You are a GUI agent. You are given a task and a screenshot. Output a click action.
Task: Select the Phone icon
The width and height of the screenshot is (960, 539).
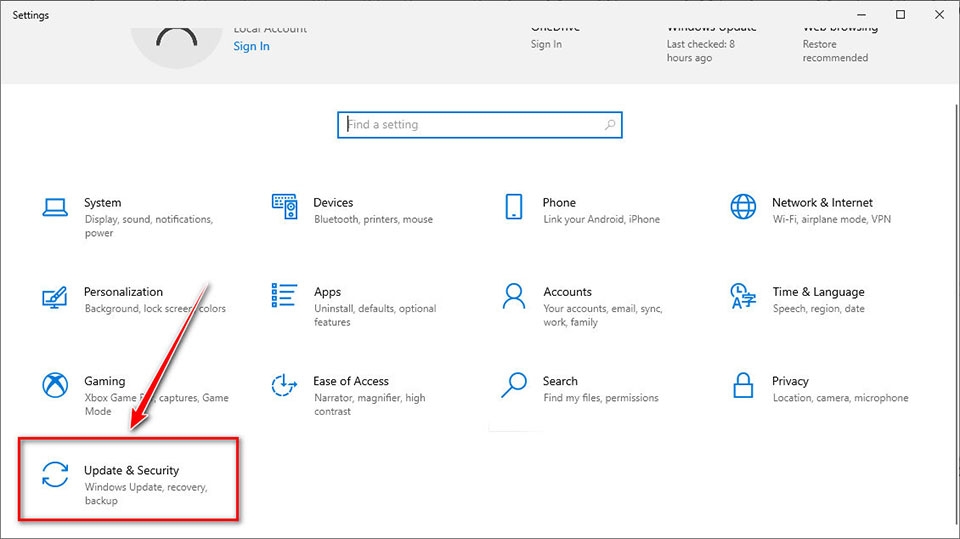click(514, 206)
